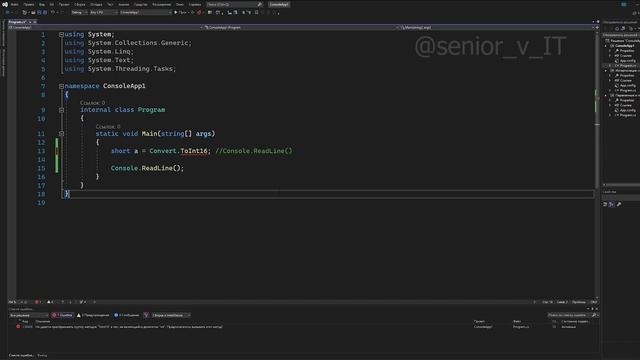Screen dimensions: 640x360
Task: Click the red Hot Reload icon
Action: [x=199, y=12]
